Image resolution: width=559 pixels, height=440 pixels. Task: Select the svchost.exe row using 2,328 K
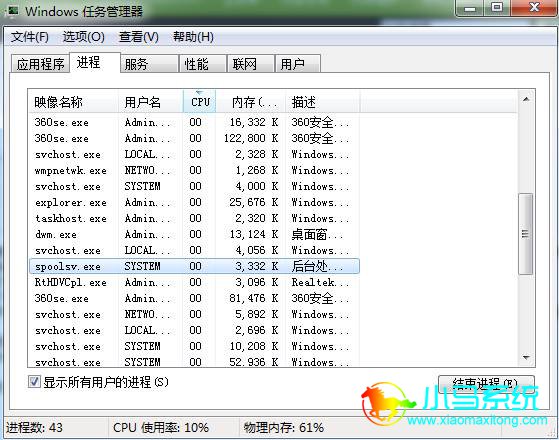click(x=195, y=154)
